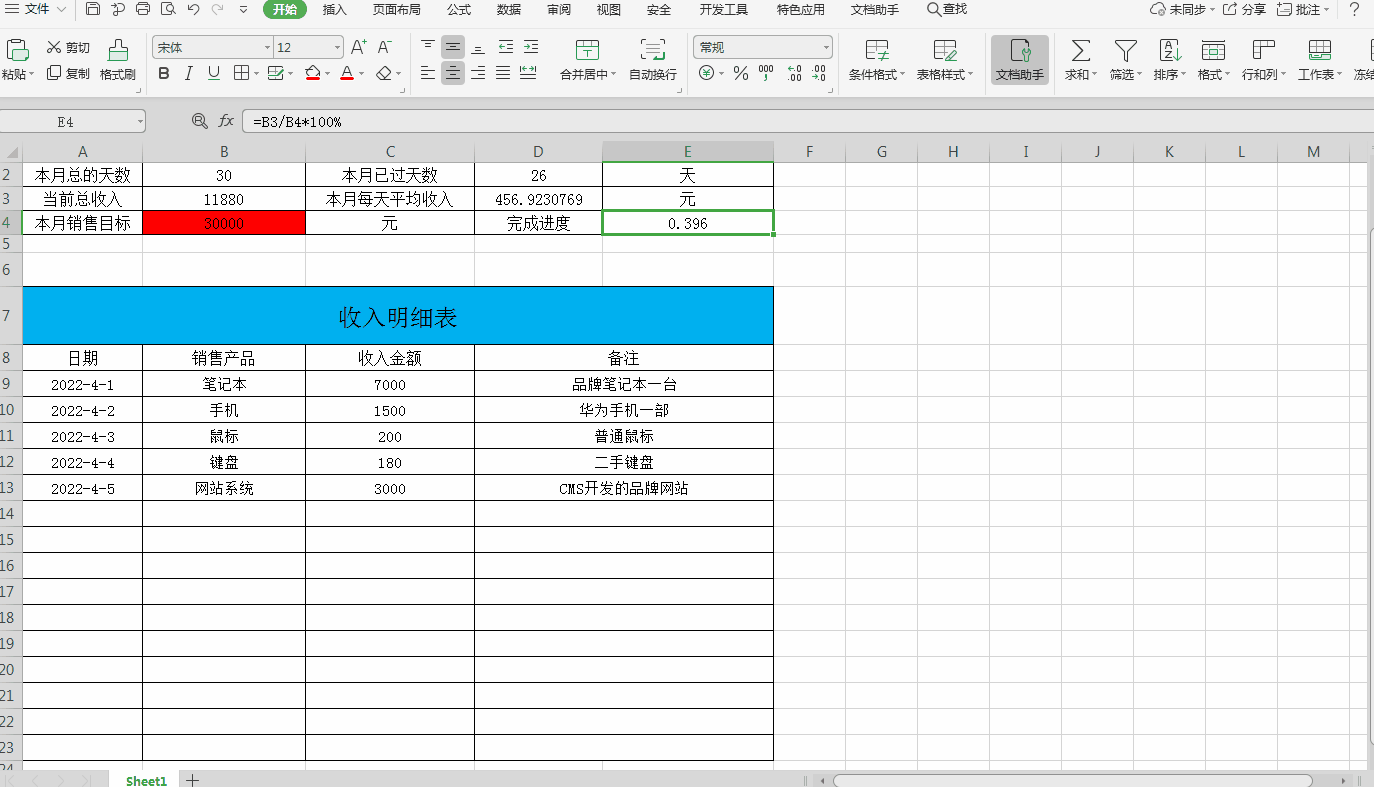1374x787 pixels.
Task: Expand the File (文件) menu arrow
Action: [62, 9]
